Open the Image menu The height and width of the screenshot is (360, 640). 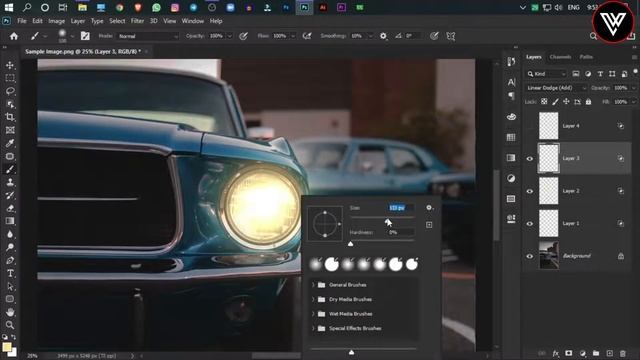click(x=56, y=21)
